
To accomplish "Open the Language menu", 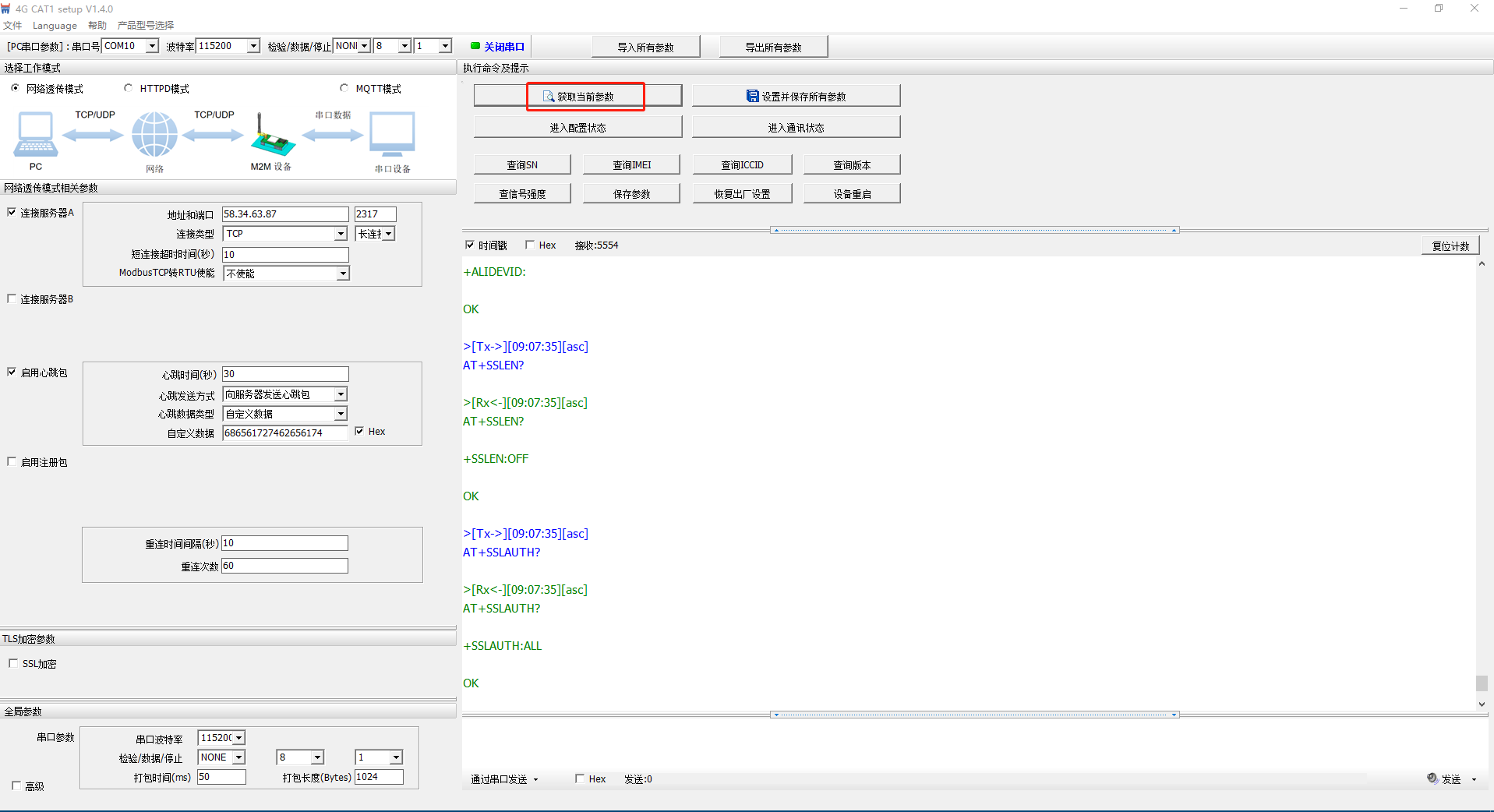I will (x=55, y=26).
